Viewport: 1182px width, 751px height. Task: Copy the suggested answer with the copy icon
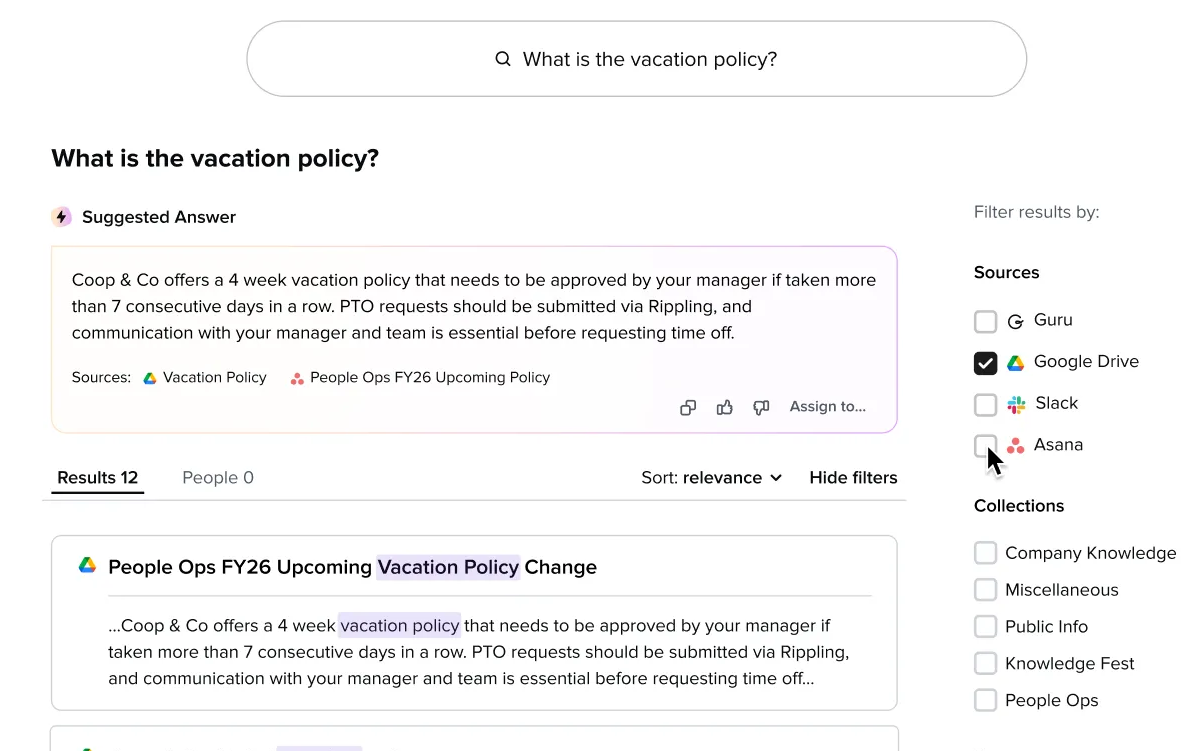click(x=687, y=407)
